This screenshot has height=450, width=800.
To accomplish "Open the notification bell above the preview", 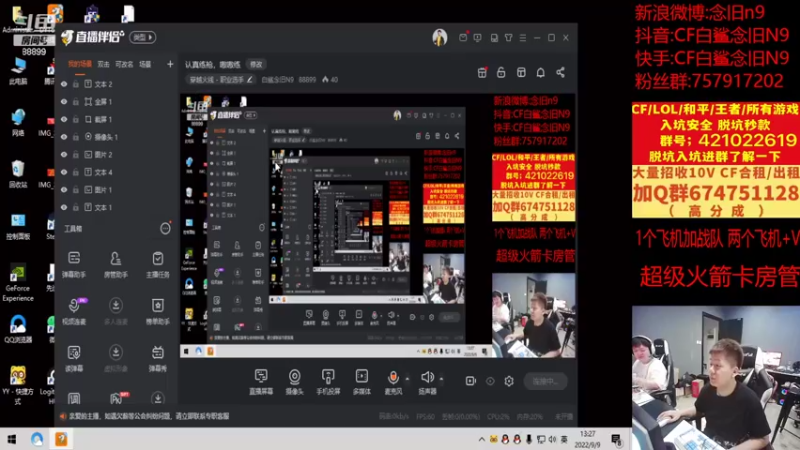I will click(x=540, y=72).
